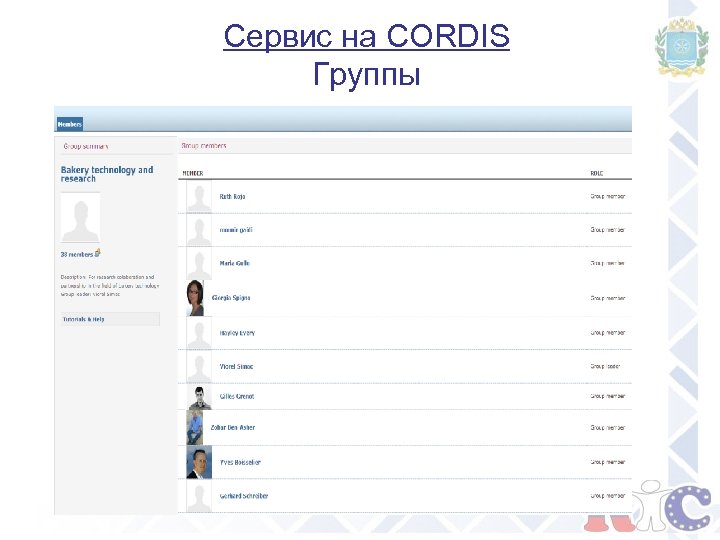Click Gerhard Schreiber's placeholder avatar
720x540 pixels.
(x=199, y=496)
